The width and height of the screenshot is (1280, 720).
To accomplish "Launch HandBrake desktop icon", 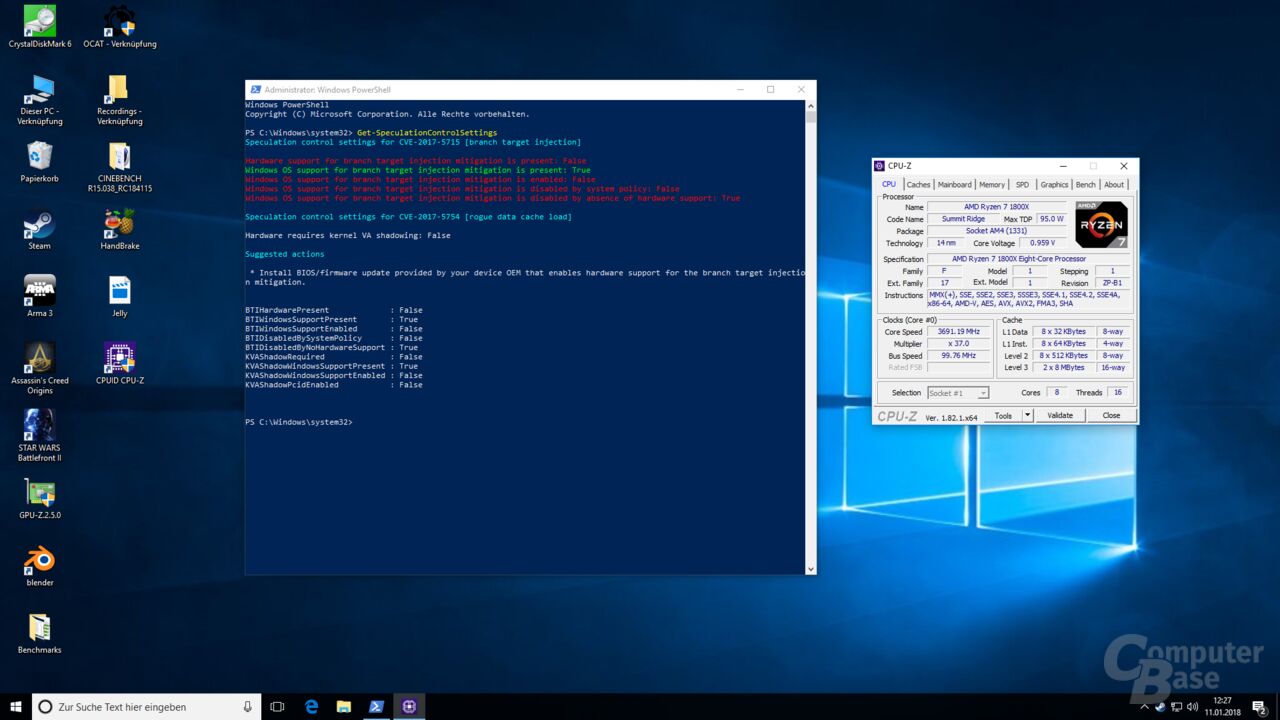I will coord(119,228).
